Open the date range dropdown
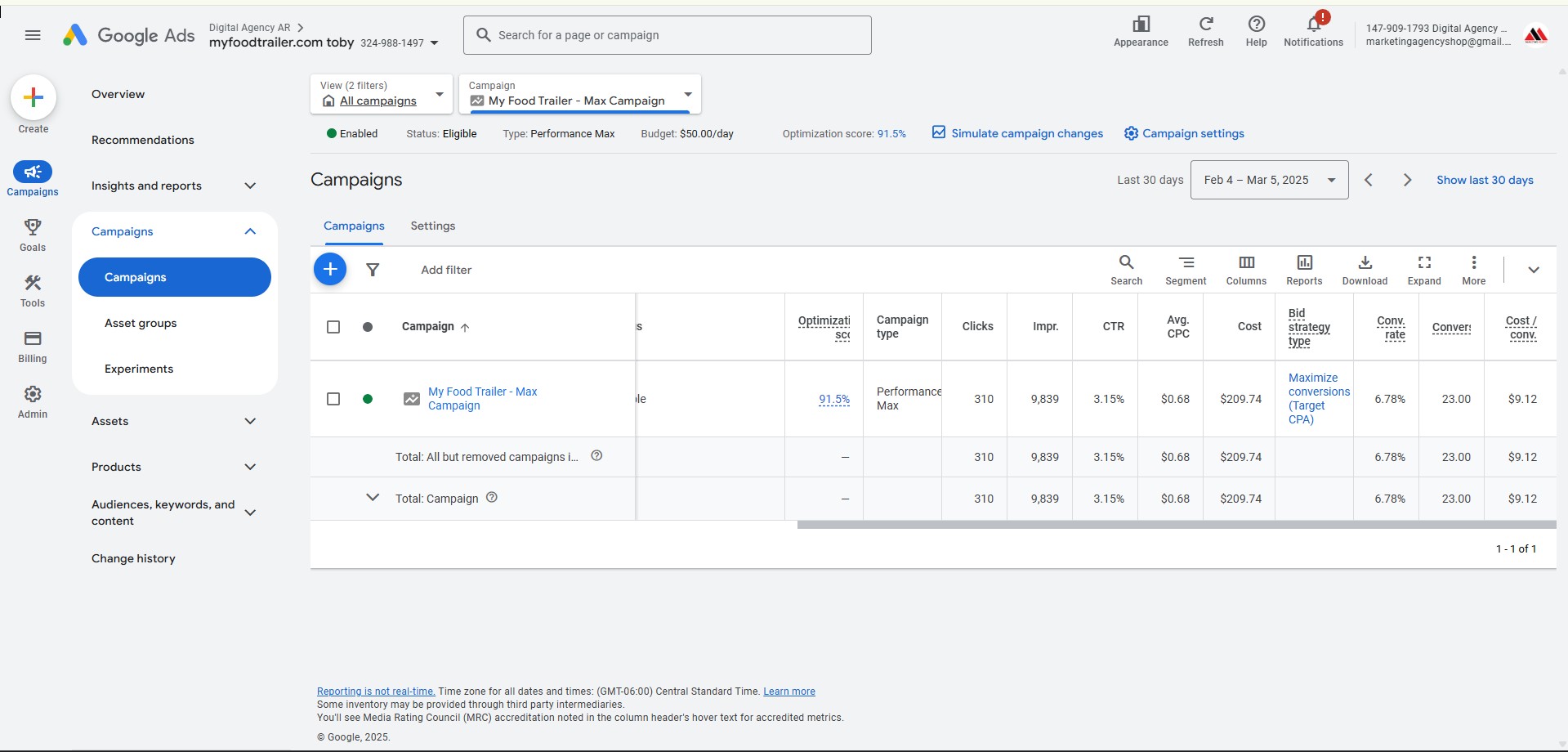 (x=1269, y=180)
